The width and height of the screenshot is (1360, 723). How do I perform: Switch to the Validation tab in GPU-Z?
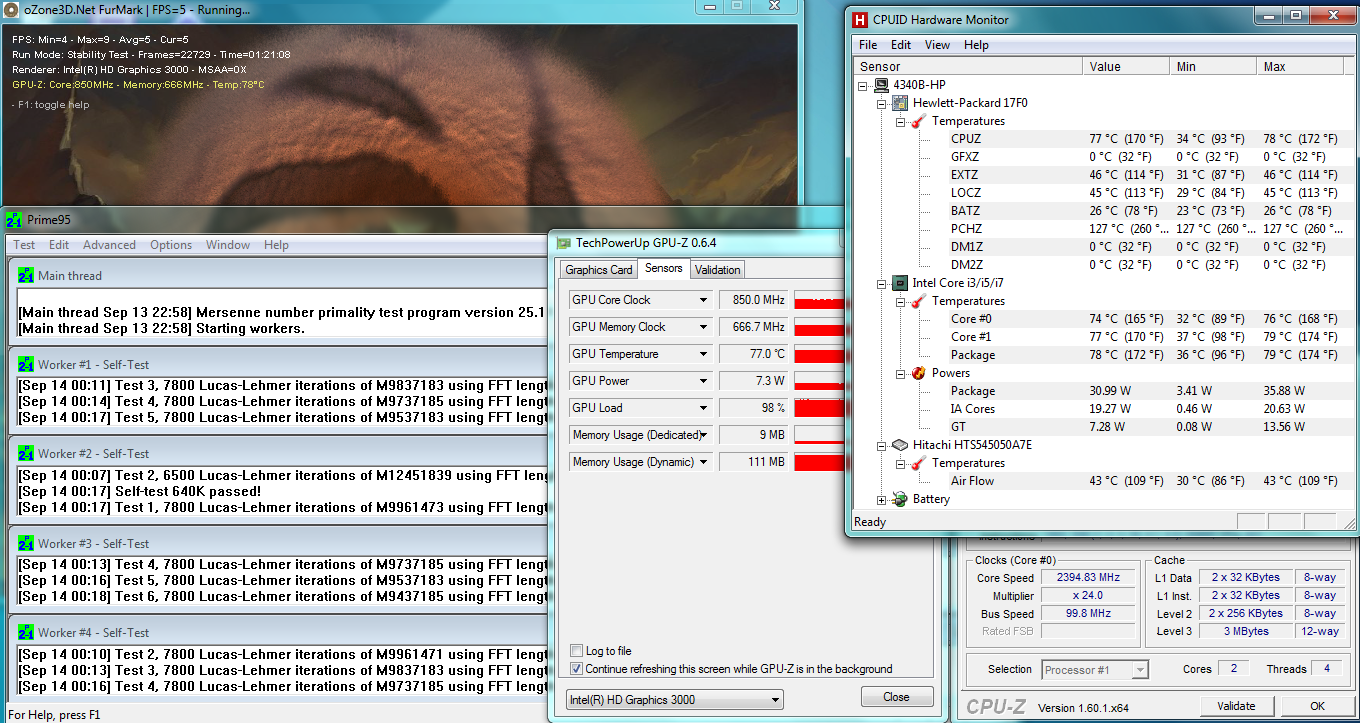[x=717, y=270]
